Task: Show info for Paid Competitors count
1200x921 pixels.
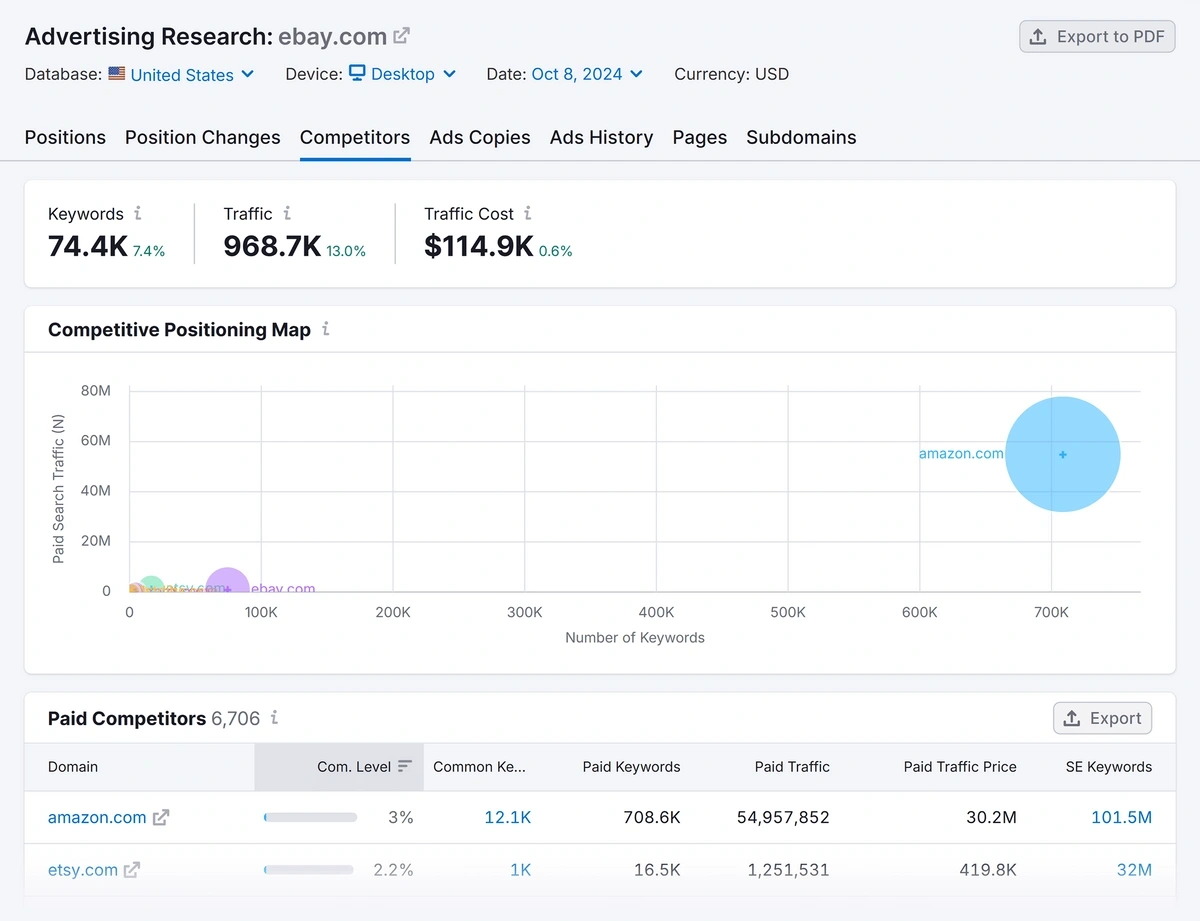Action: coord(274,718)
